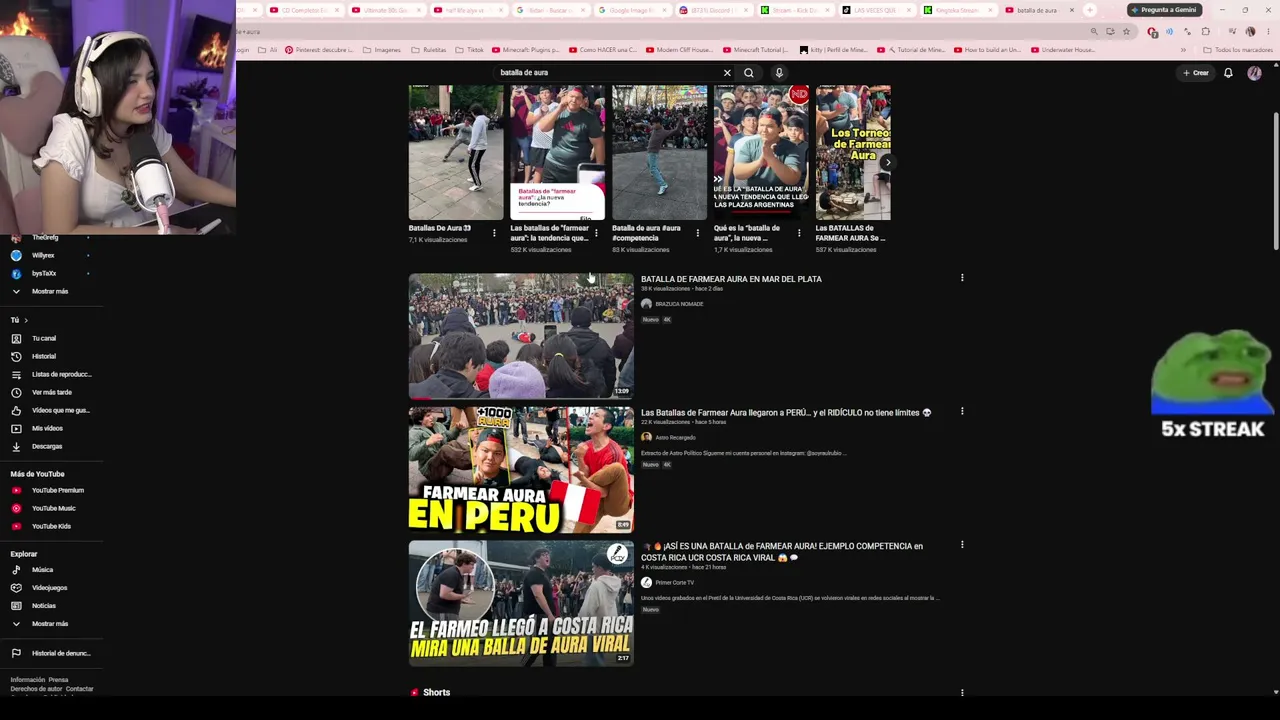Play the Mar del Plata video thumbnail

click(521, 336)
